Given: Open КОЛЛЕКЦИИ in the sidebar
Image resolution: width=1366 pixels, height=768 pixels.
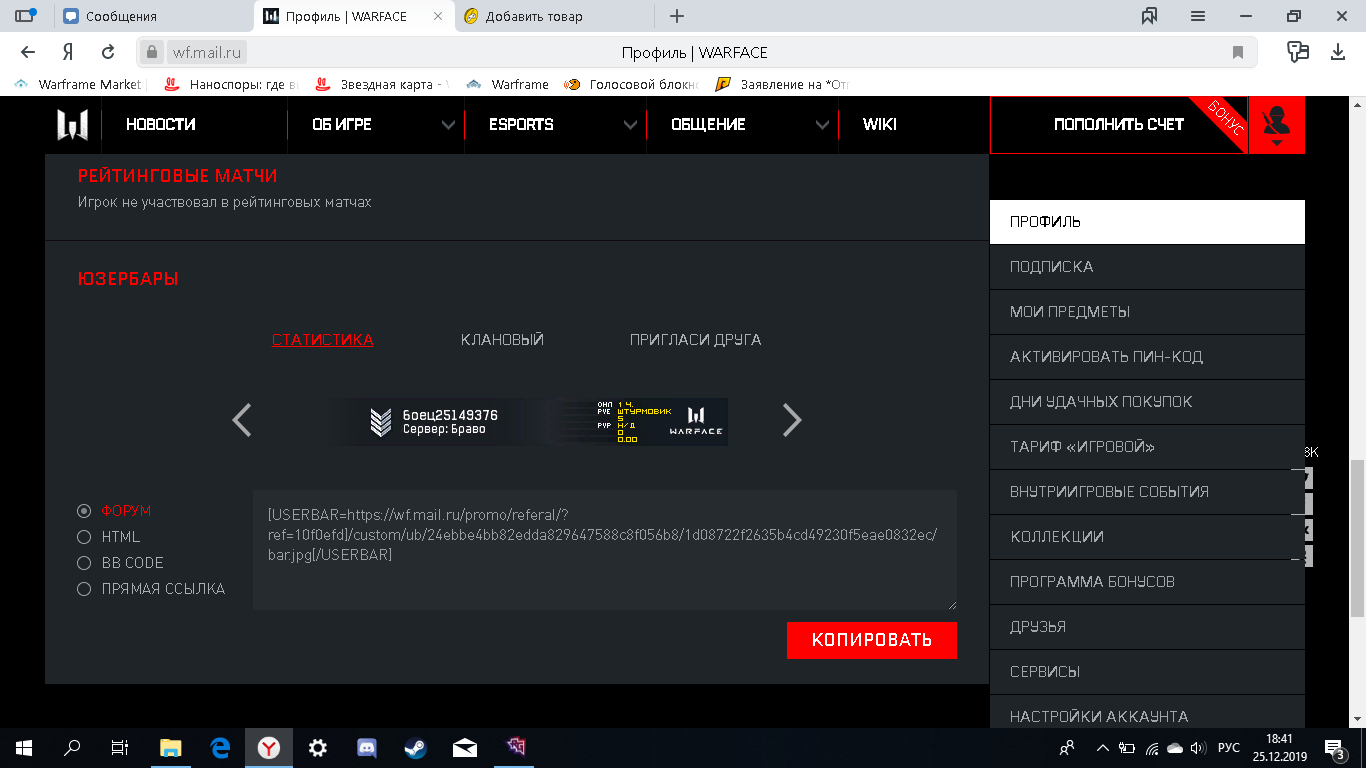Looking at the screenshot, I should tap(1147, 537).
